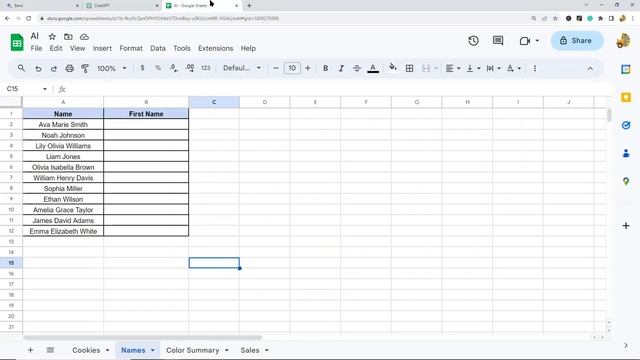Open the Edit menu
Screen dimensions: 640x360
point(56,48)
